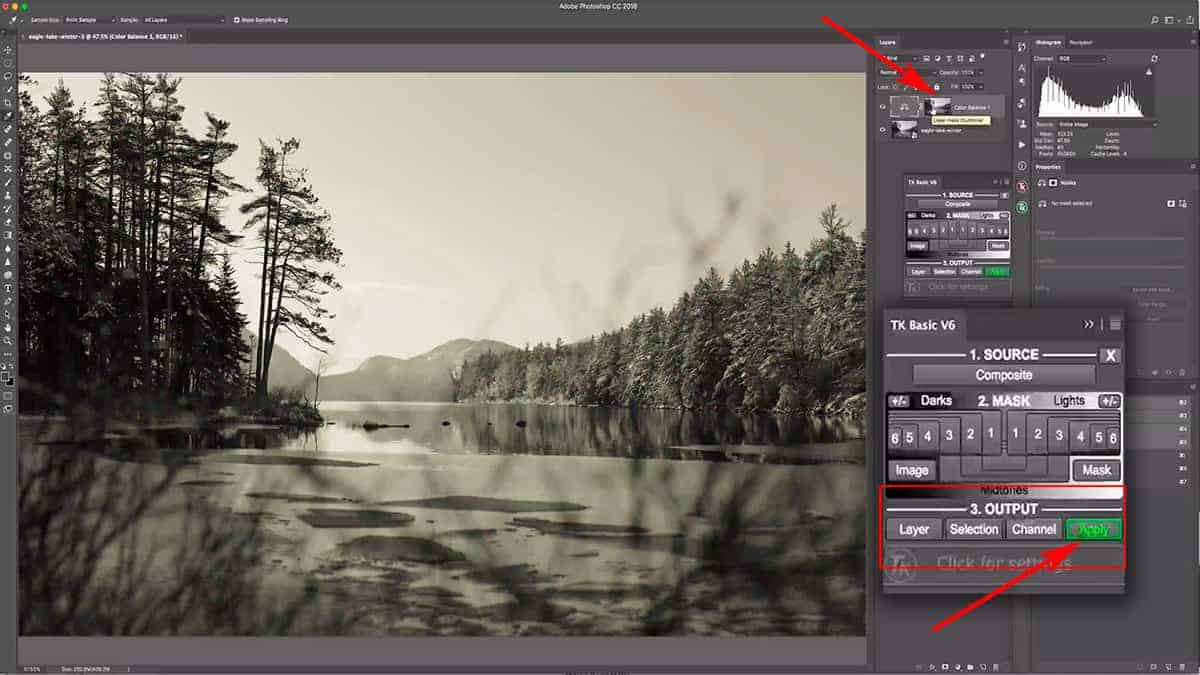Screen dimensions: 1200x675
Task: Hide the Color Balance 1 layer
Action: point(882,107)
